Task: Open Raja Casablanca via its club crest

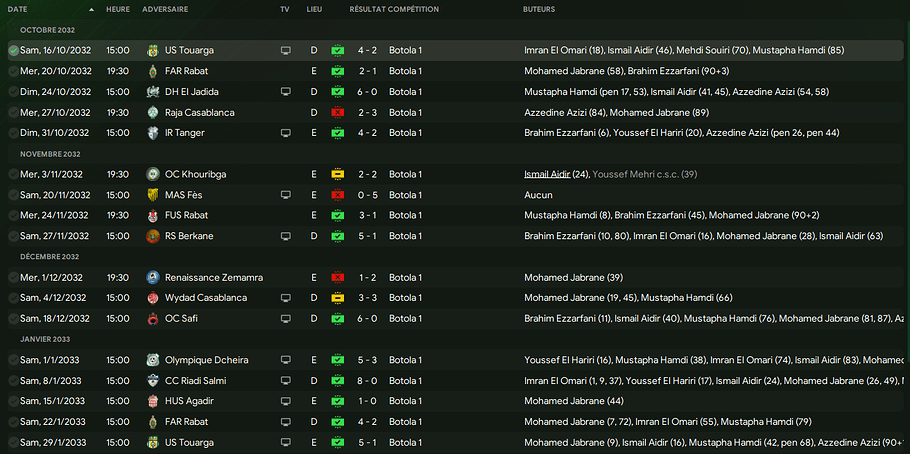Action: [x=152, y=112]
